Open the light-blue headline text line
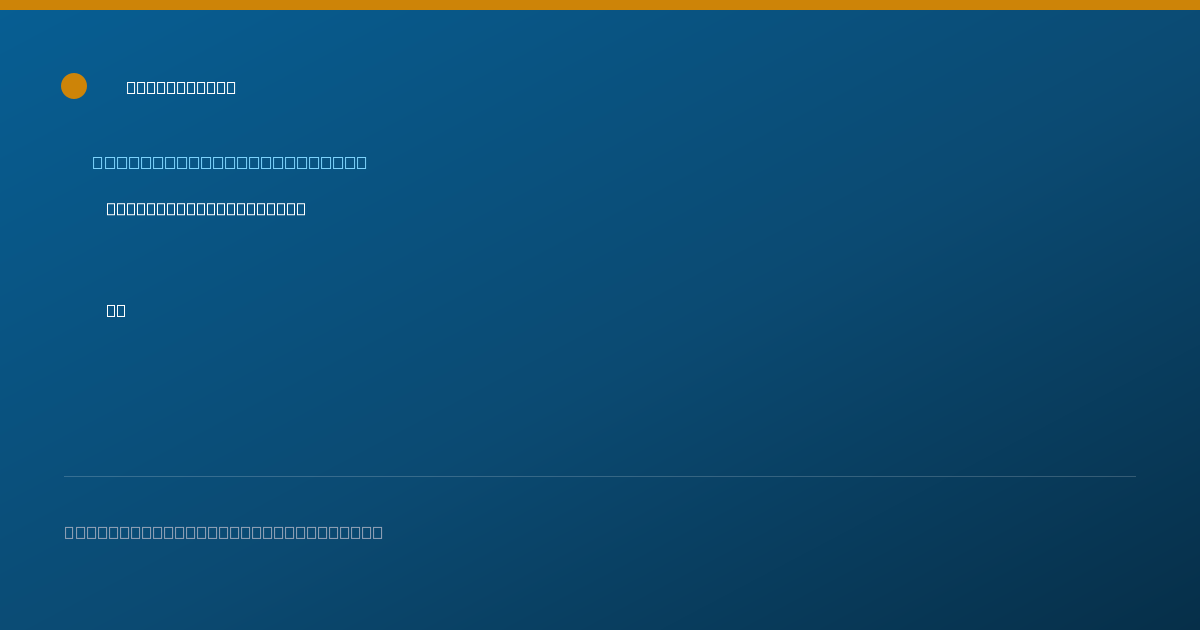Image resolution: width=1200 pixels, height=630 pixels. (x=230, y=162)
